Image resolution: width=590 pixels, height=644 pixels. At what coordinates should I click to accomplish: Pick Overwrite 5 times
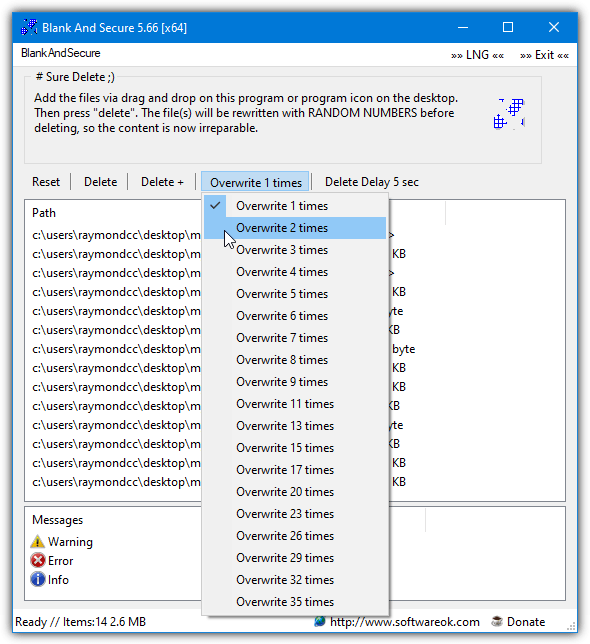click(x=295, y=294)
